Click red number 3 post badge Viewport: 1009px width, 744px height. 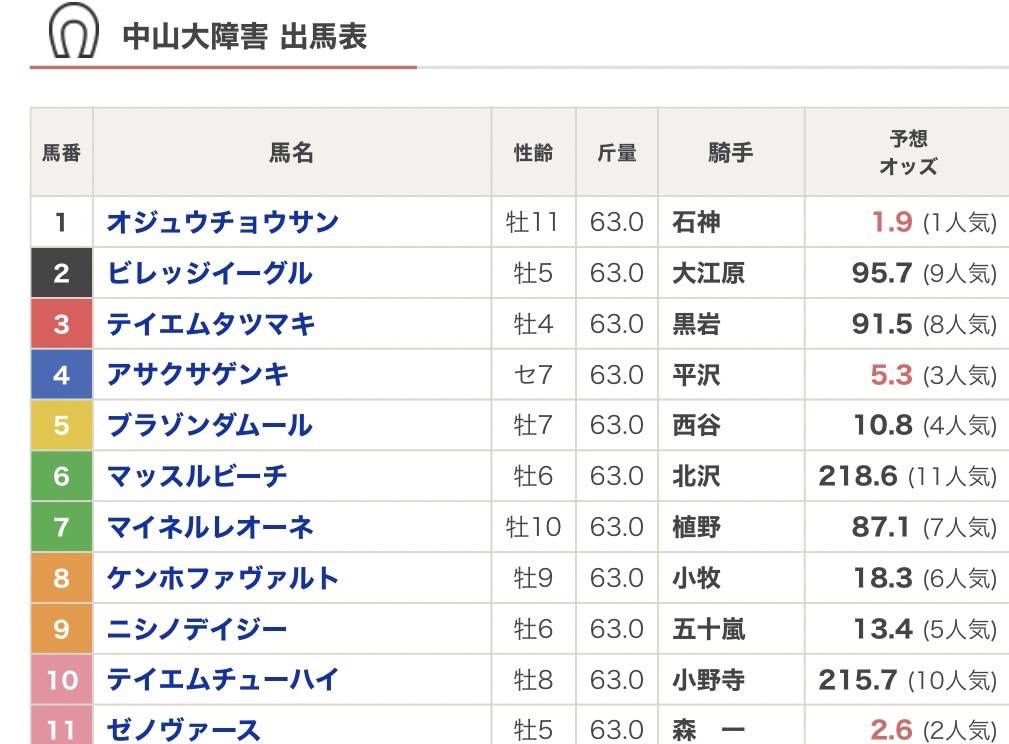click(x=62, y=324)
